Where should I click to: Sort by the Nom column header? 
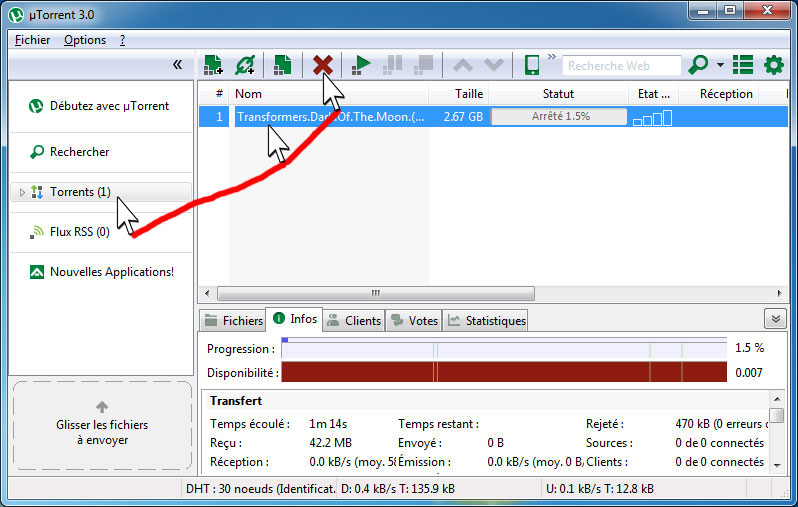pyautogui.click(x=329, y=94)
